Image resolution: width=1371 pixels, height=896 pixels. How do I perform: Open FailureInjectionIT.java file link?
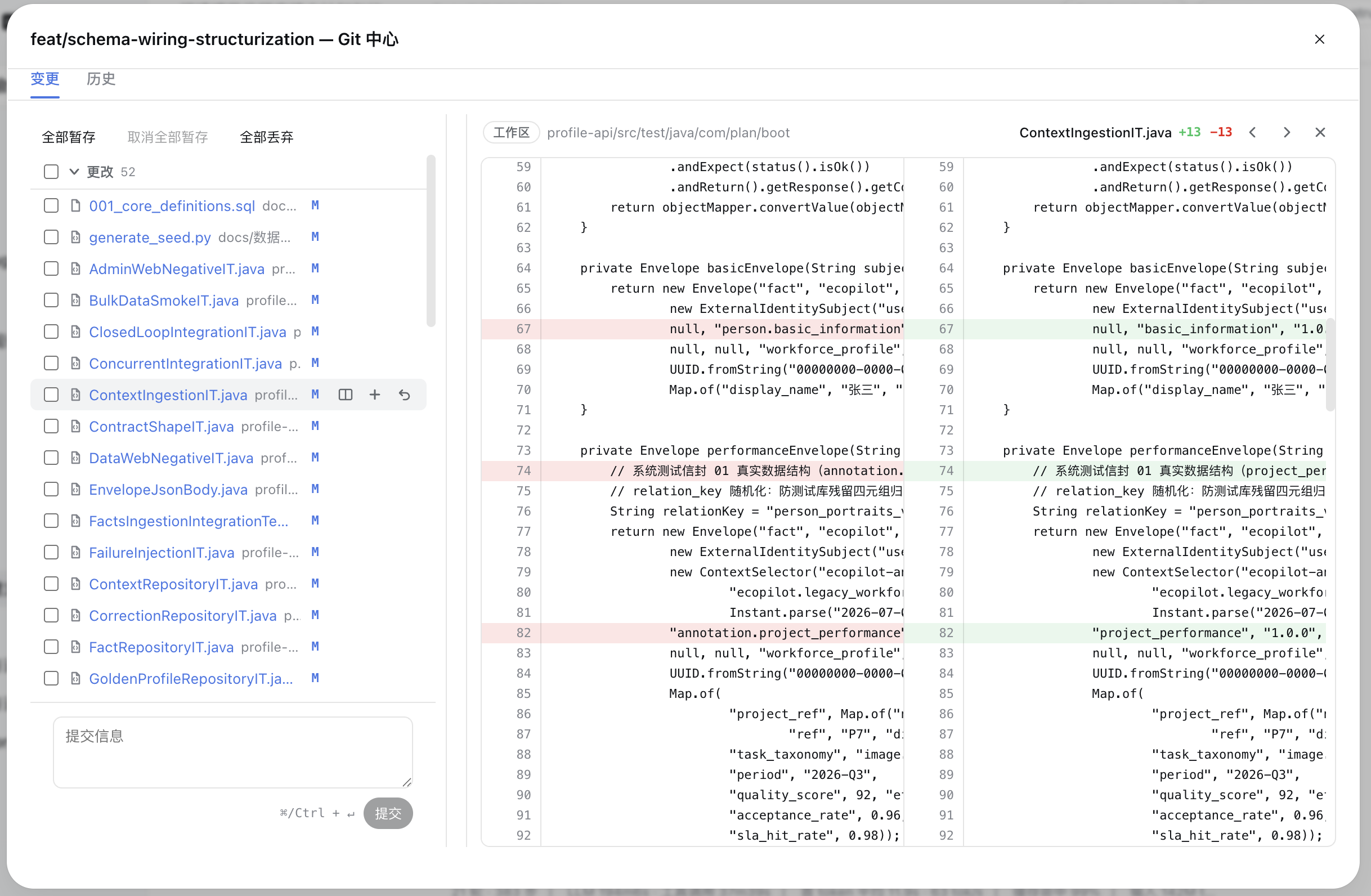(162, 553)
